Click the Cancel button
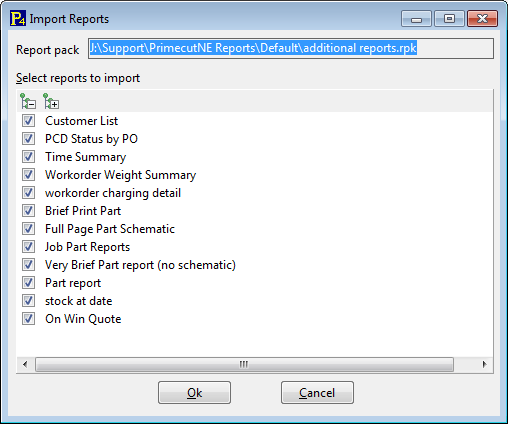The height and width of the screenshot is (424, 508). click(317, 393)
